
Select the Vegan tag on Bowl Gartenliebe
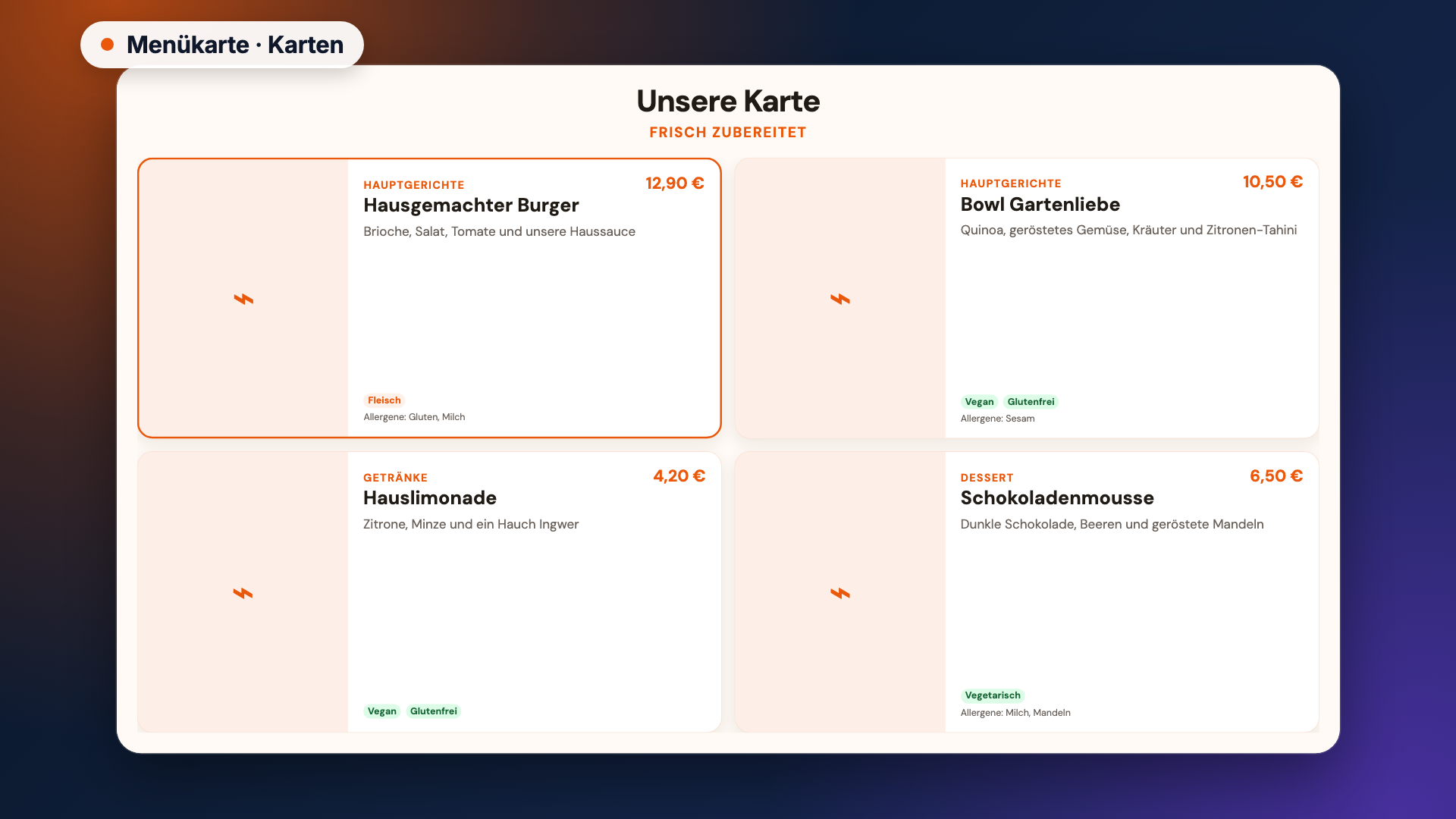[979, 402]
